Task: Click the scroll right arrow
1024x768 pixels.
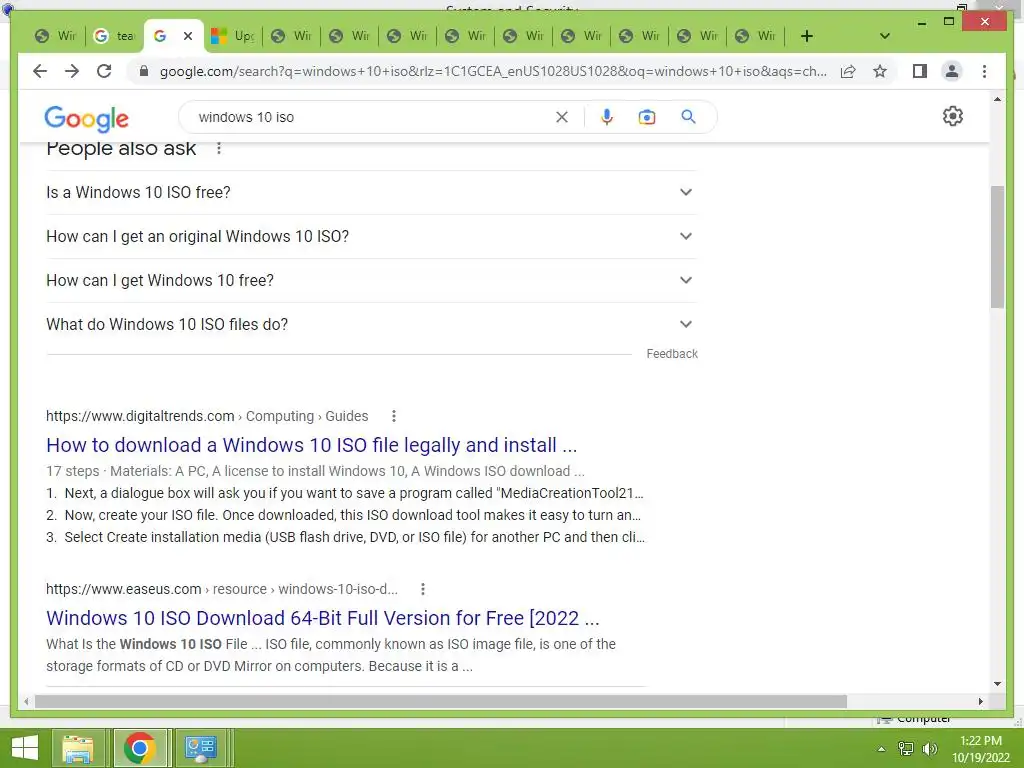Action: pos(980,701)
